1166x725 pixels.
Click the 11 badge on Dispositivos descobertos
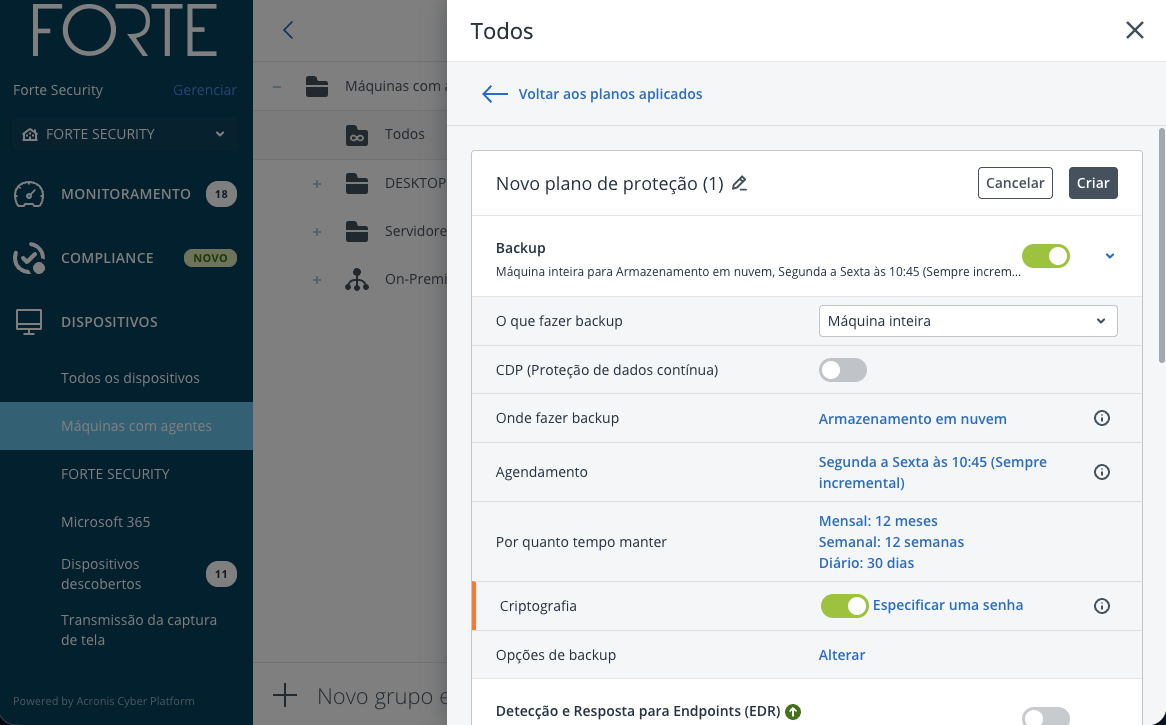(x=221, y=574)
